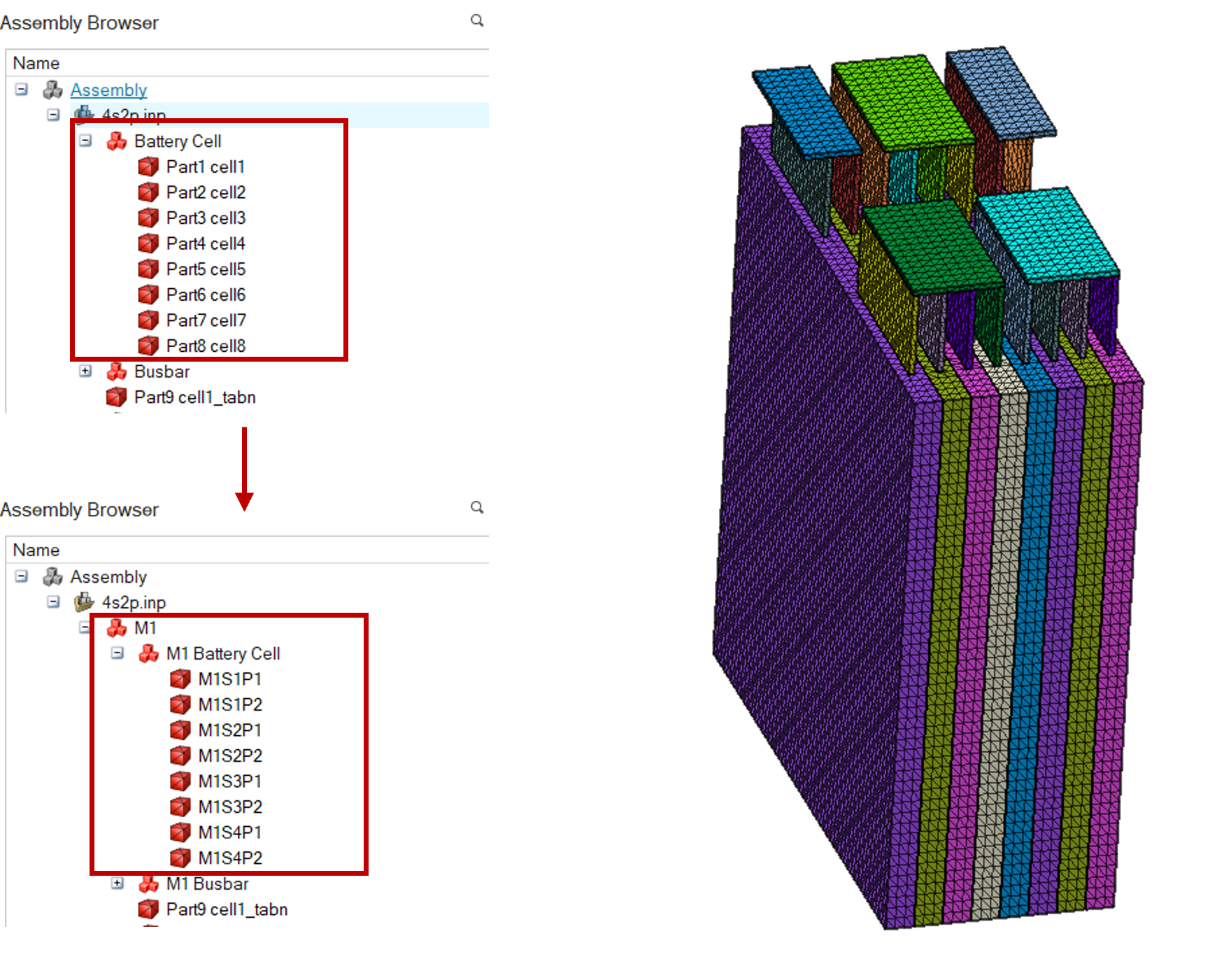Collapse the M1 Battery Cell group

click(x=118, y=653)
